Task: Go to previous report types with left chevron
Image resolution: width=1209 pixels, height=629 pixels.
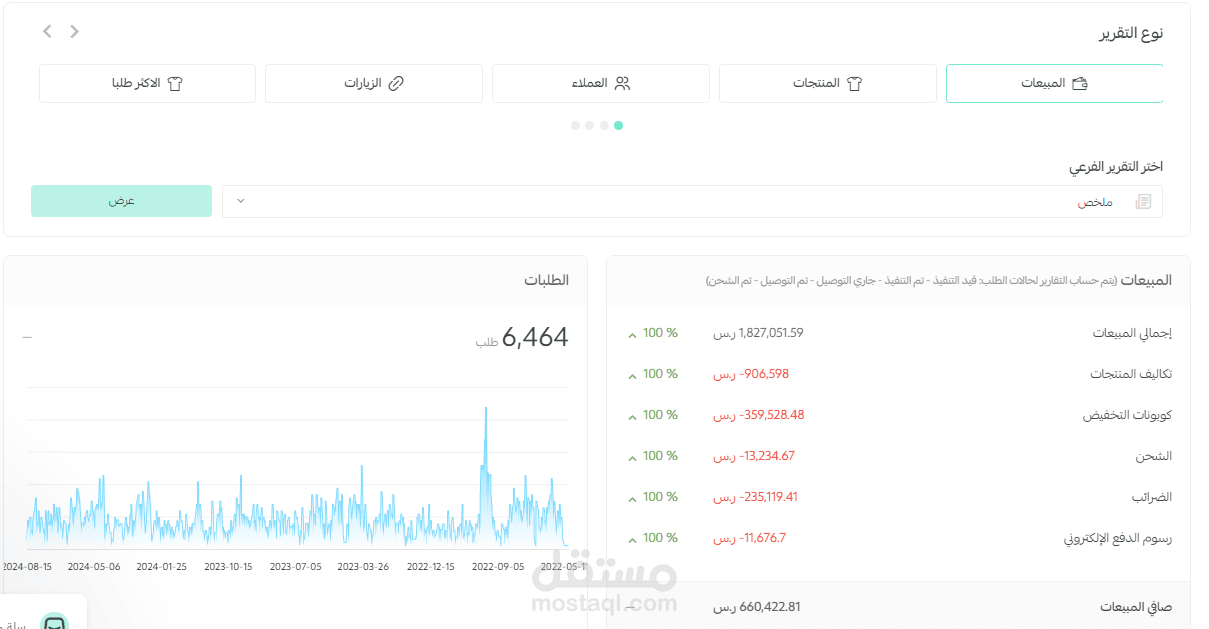Action: pyautogui.click(x=48, y=31)
